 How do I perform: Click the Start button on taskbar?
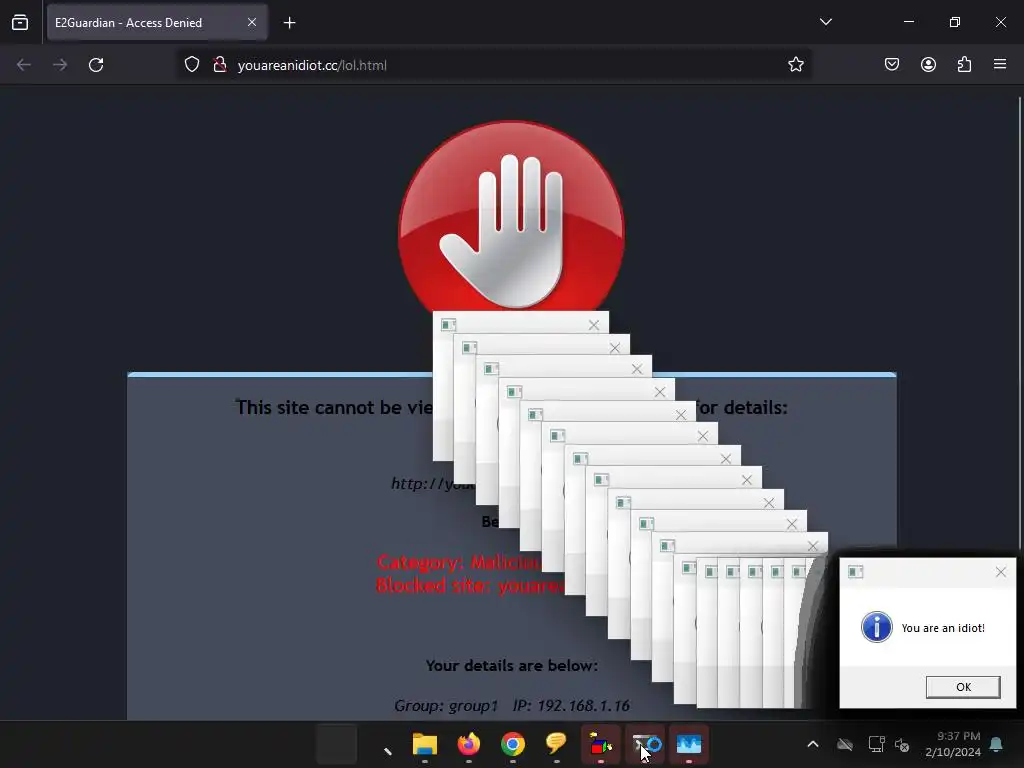click(x=336, y=744)
